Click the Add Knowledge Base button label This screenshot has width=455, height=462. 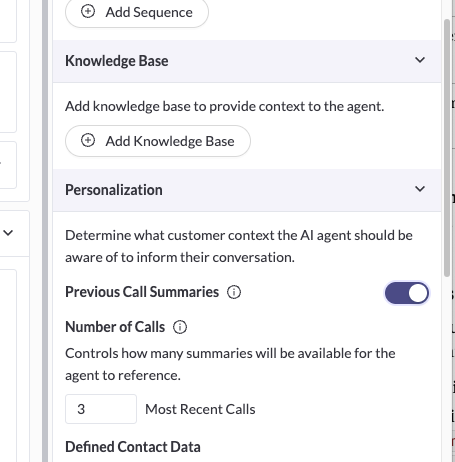pyautogui.click(x=170, y=141)
